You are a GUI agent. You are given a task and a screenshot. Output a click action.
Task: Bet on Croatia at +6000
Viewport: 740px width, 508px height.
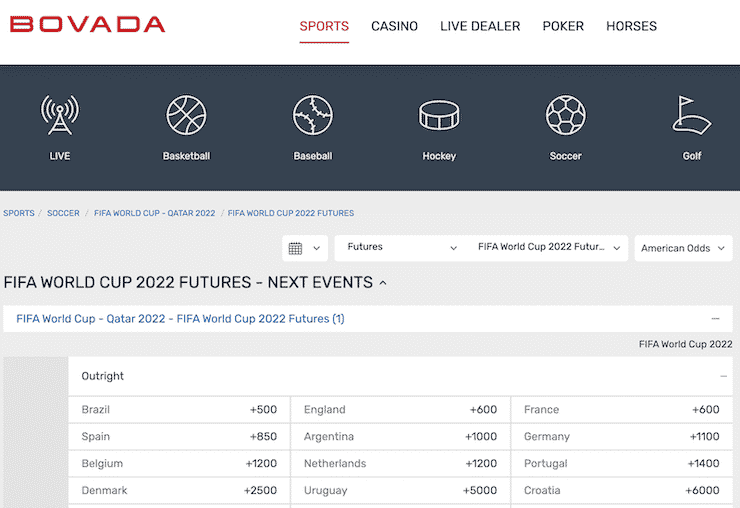tap(622, 490)
